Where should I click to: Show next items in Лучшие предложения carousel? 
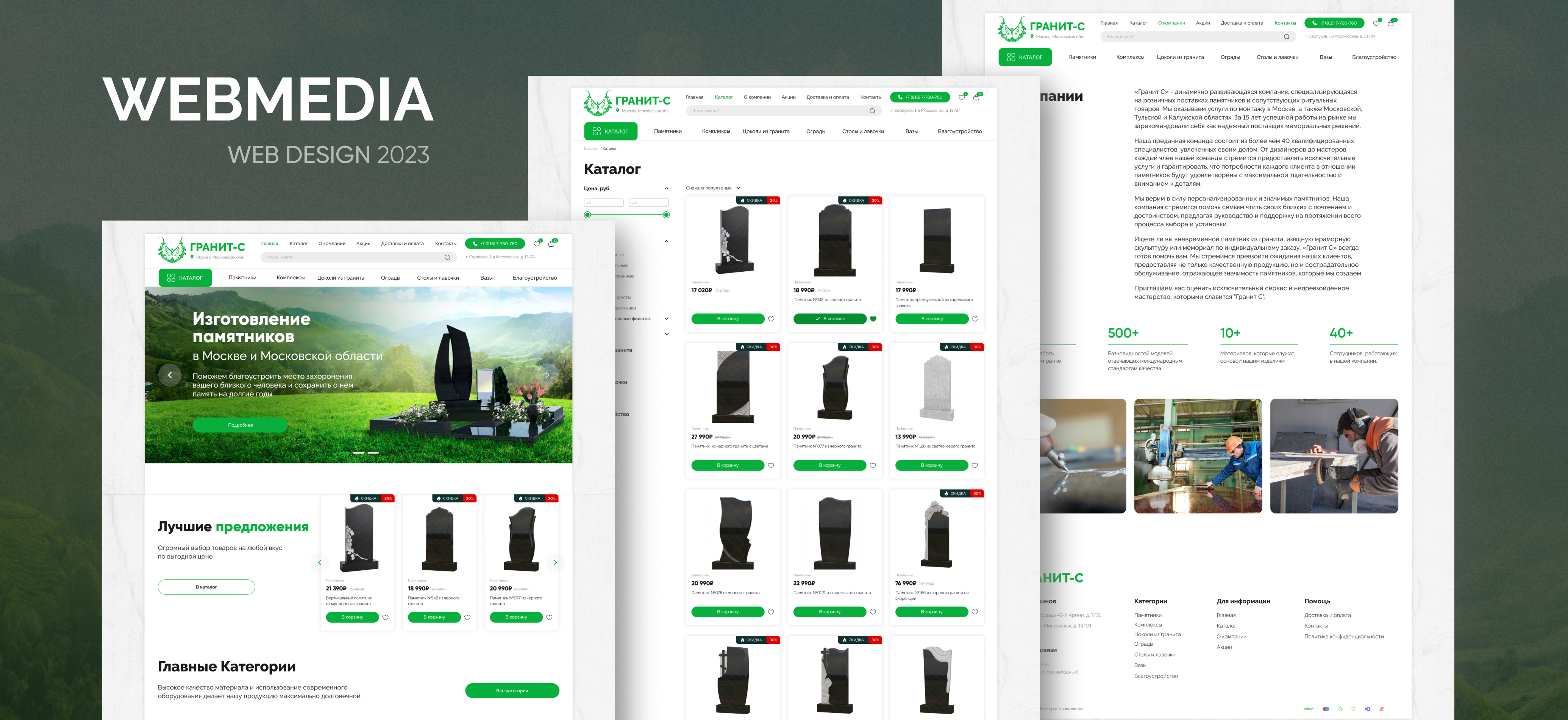tap(555, 562)
